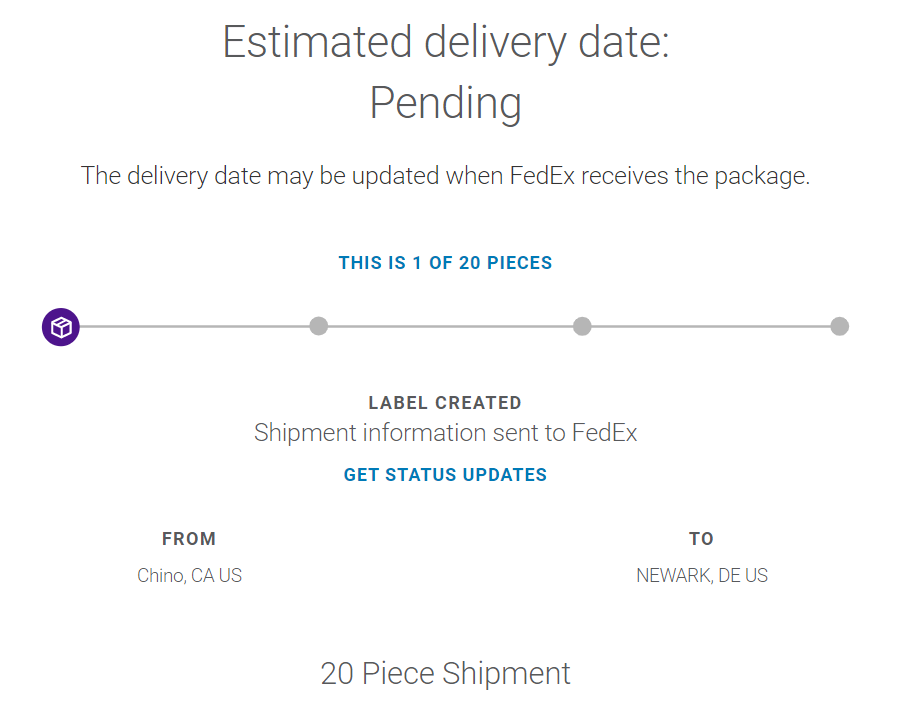The image size is (911, 711).
Task: Click the tracker line between third and last dots
Action: [710, 326]
